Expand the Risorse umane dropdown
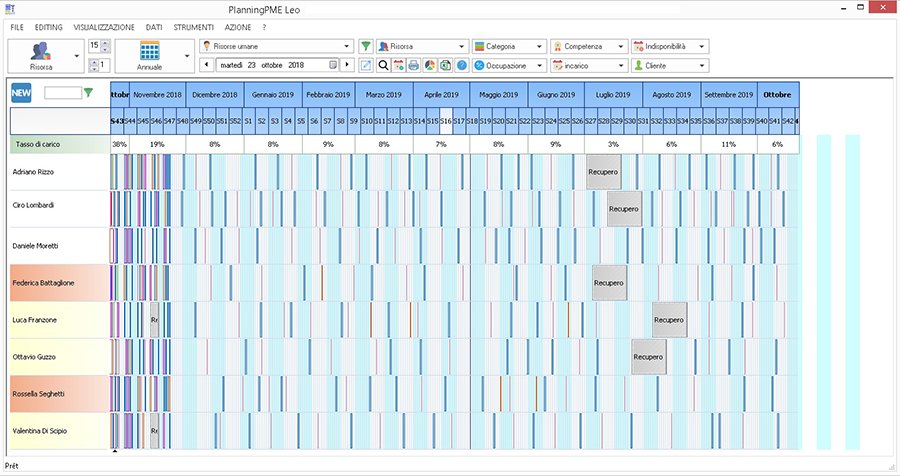Image resolution: width=900 pixels, height=476 pixels. pos(347,46)
